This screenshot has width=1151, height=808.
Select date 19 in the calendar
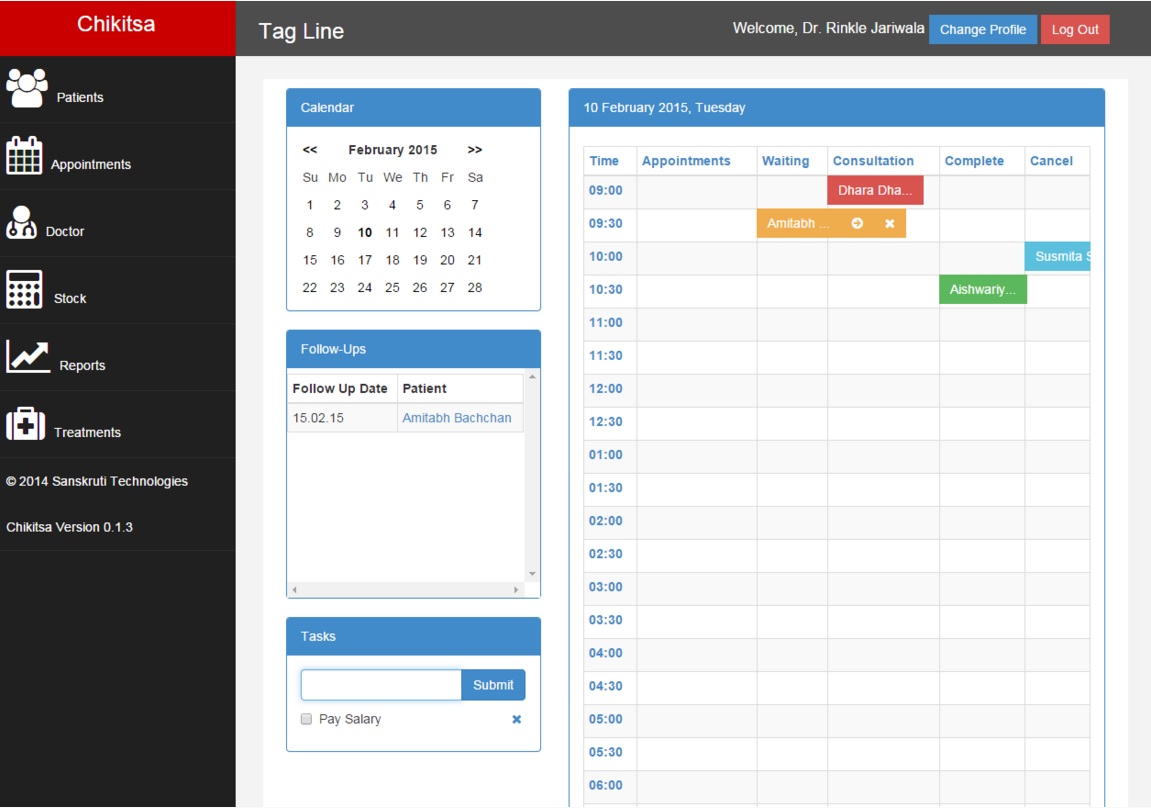(x=420, y=260)
